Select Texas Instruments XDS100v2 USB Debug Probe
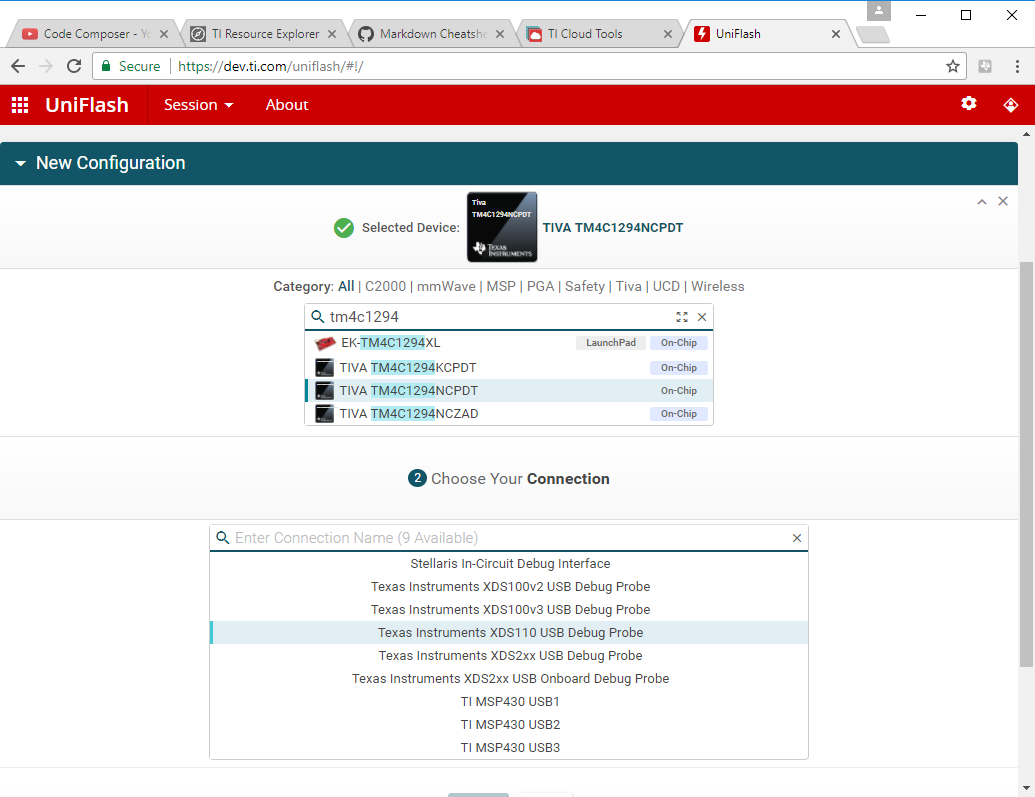1035x797 pixels. click(509, 586)
